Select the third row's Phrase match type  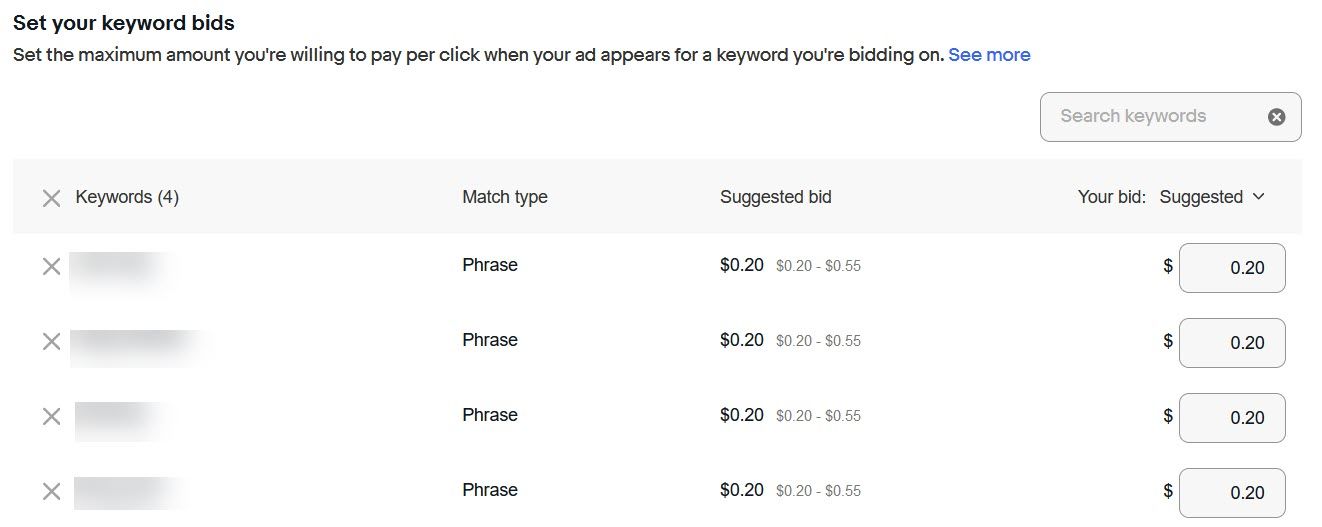490,415
